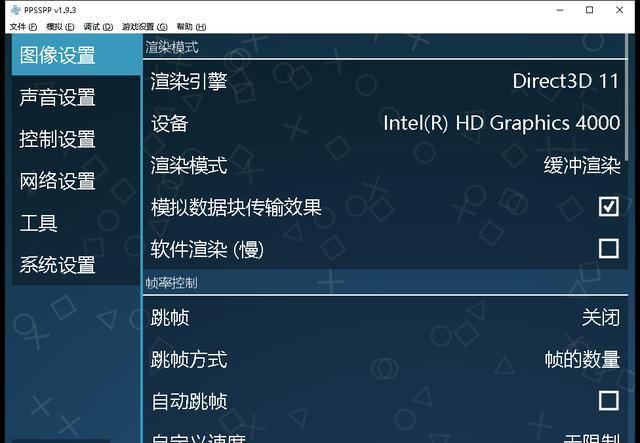Change 渲染模式 setting from 缓冲渲染
640x443 pixels.
[385, 165]
